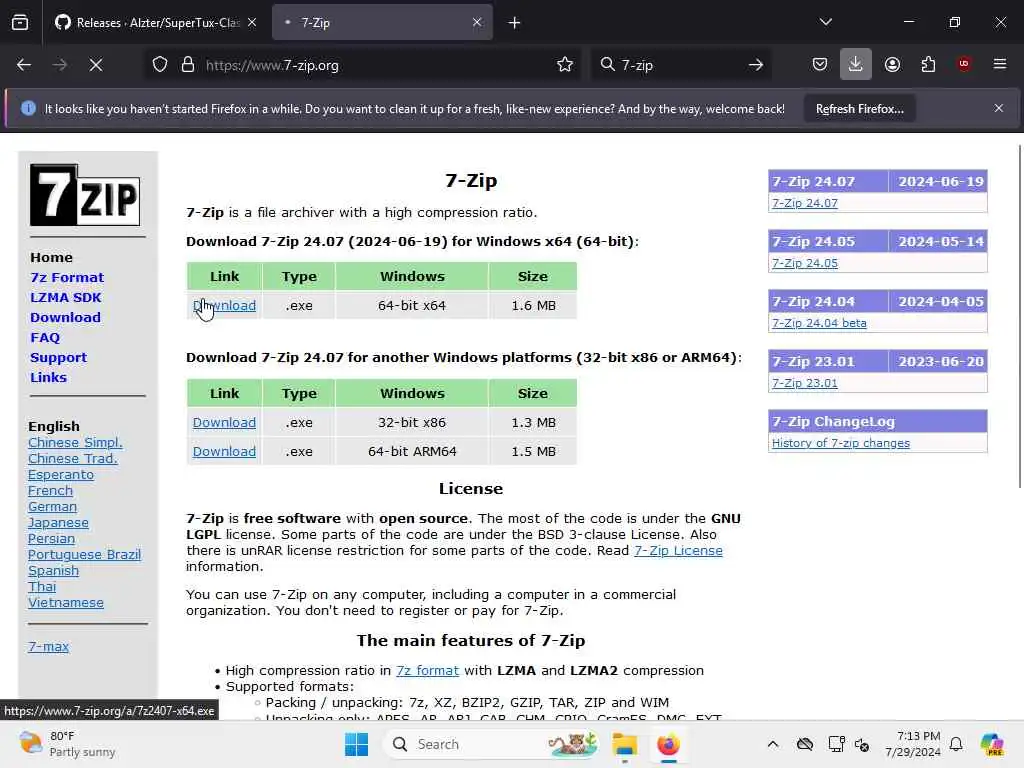The height and width of the screenshot is (768, 1024).
Task: Open Windows Start menu
Action: [357, 744]
